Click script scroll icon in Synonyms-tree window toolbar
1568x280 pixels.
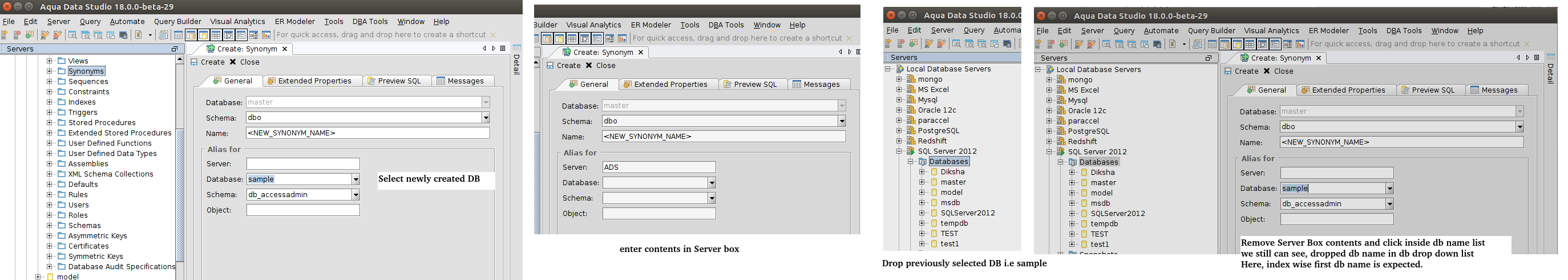coord(163,35)
